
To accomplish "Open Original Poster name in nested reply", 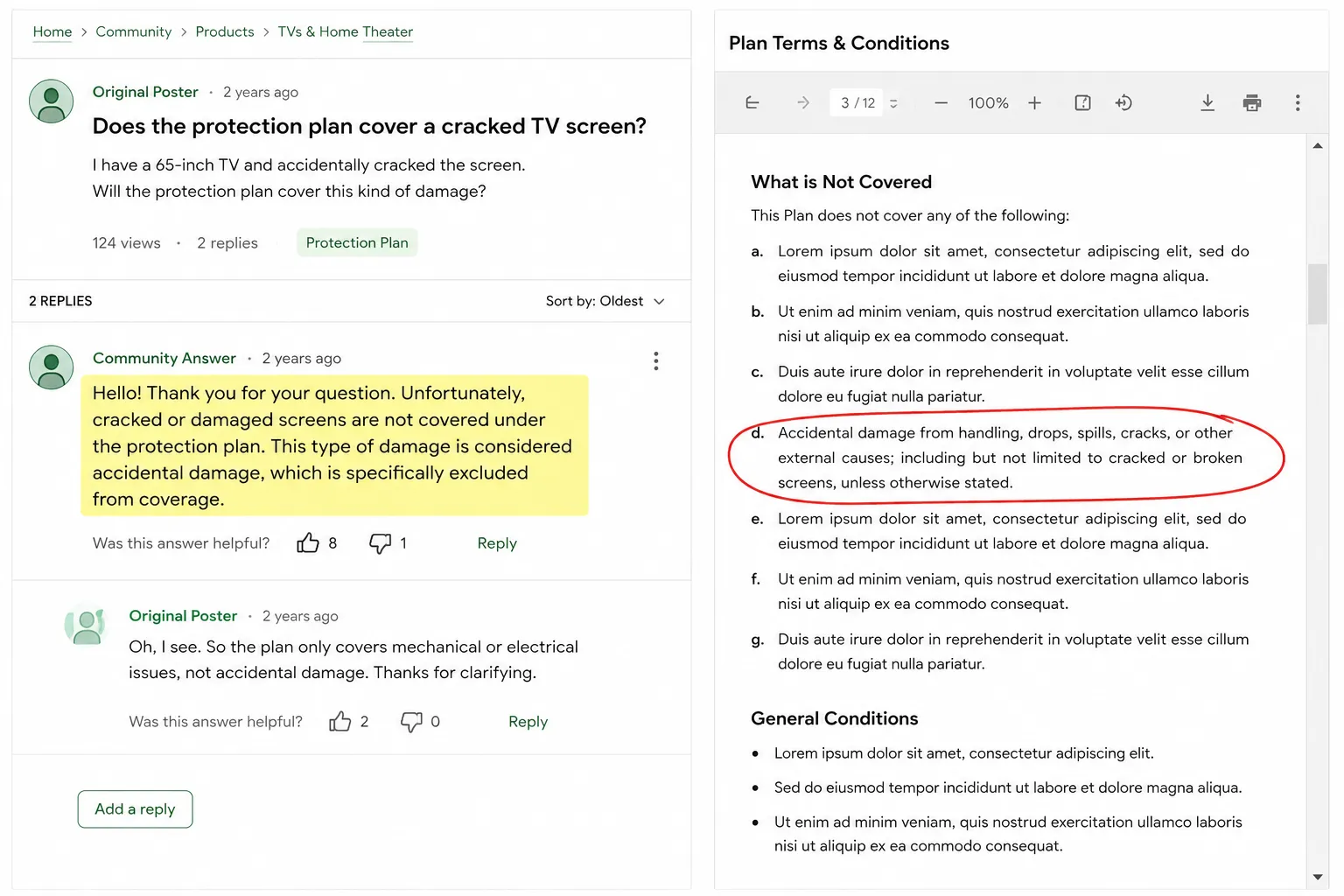I will 183,616.
